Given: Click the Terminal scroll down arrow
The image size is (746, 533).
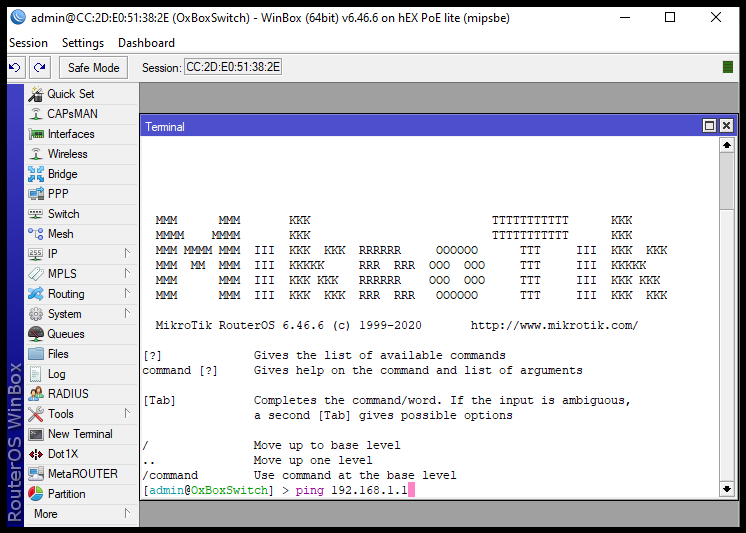Looking at the screenshot, I should click(726, 489).
